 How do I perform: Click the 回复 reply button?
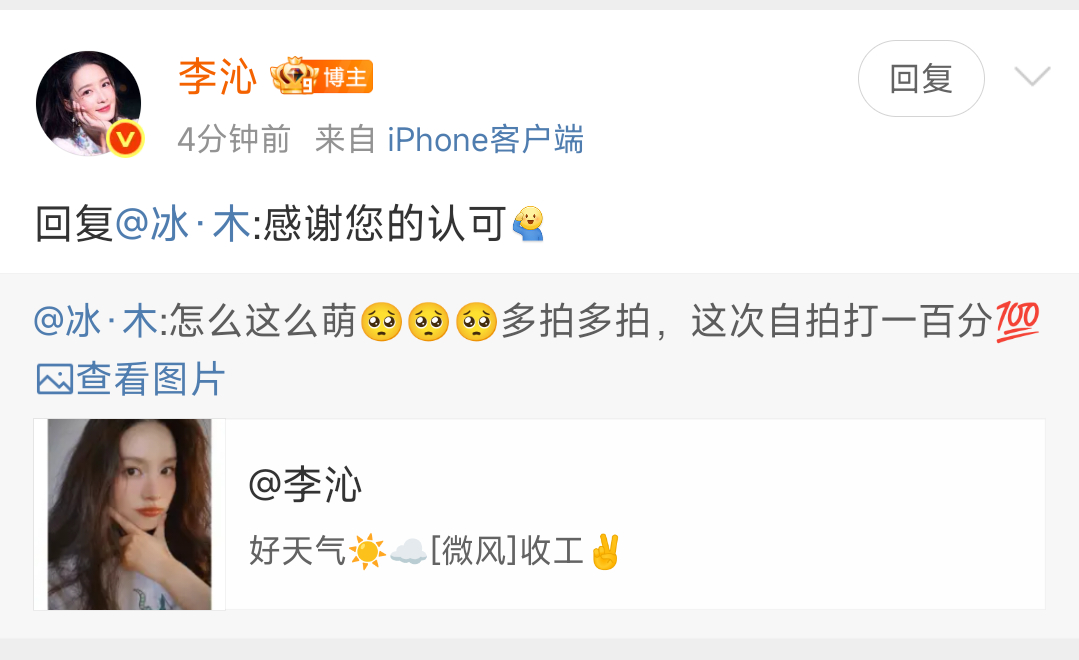point(921,78)
